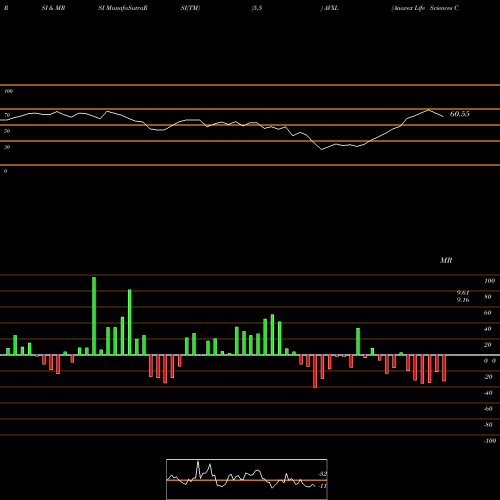
Task: Select the 9.61 value beside the MR chart
Action: pos(463,293)
